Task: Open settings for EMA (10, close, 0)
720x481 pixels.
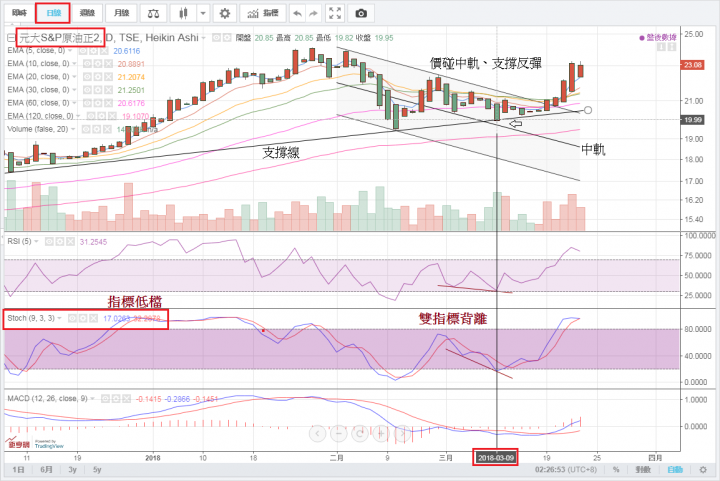Action: coord(98,64)
